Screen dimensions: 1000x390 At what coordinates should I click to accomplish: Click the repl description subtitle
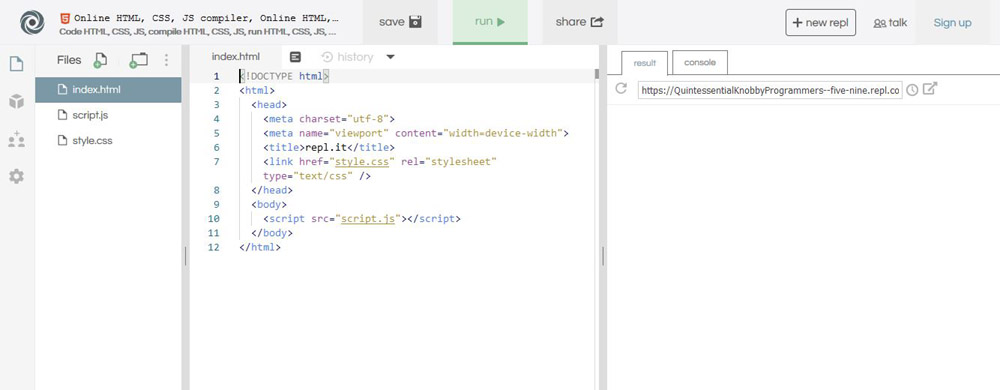coord(198,31)
